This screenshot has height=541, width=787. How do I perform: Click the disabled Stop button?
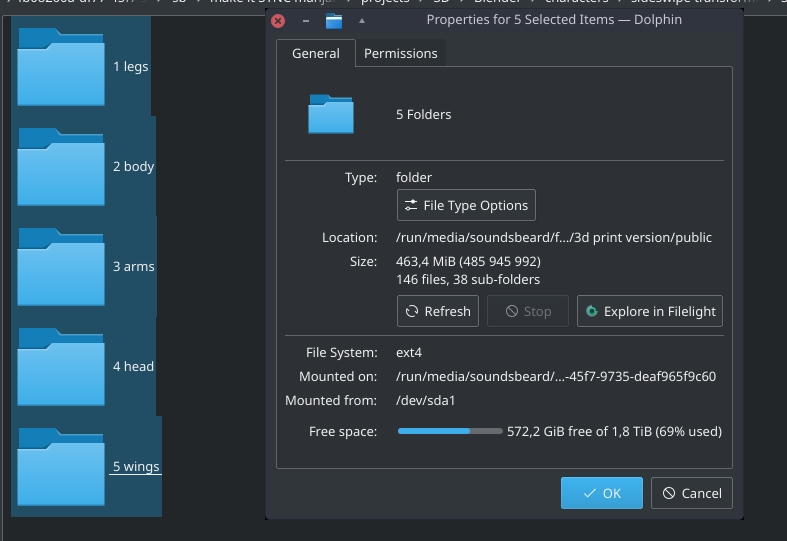coord(528,311)
